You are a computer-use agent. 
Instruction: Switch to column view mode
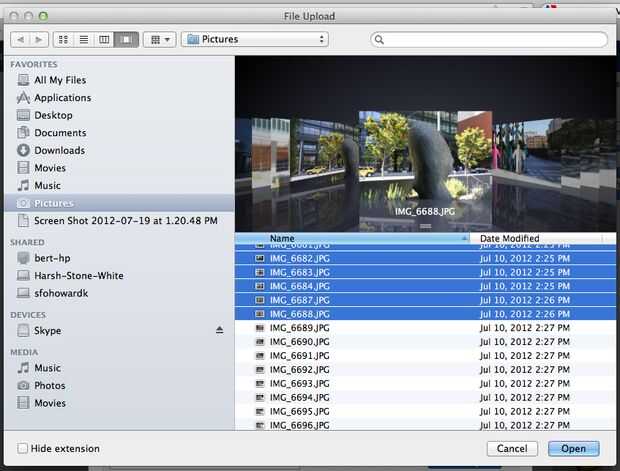[x=104, y=40]
